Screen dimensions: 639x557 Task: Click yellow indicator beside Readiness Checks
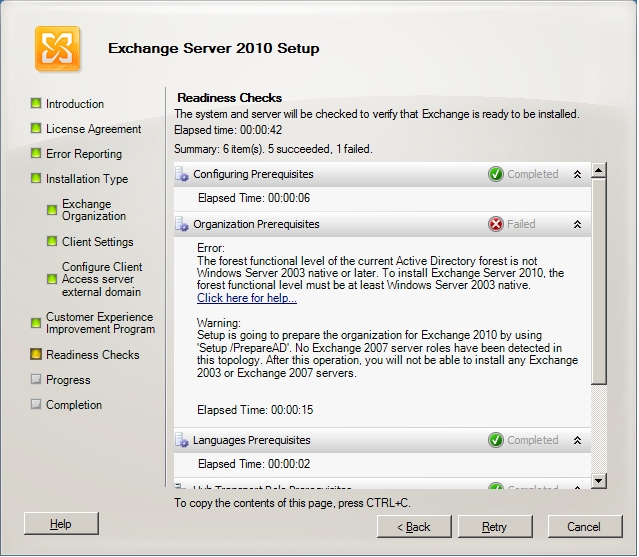(x=36, y=354)
